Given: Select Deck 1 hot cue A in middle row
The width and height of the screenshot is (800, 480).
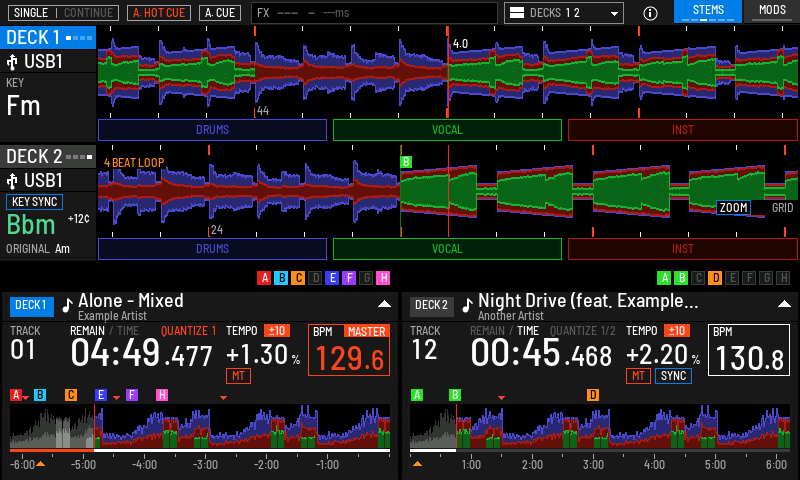Looking at the screenshot, I should tap(264, 278).
